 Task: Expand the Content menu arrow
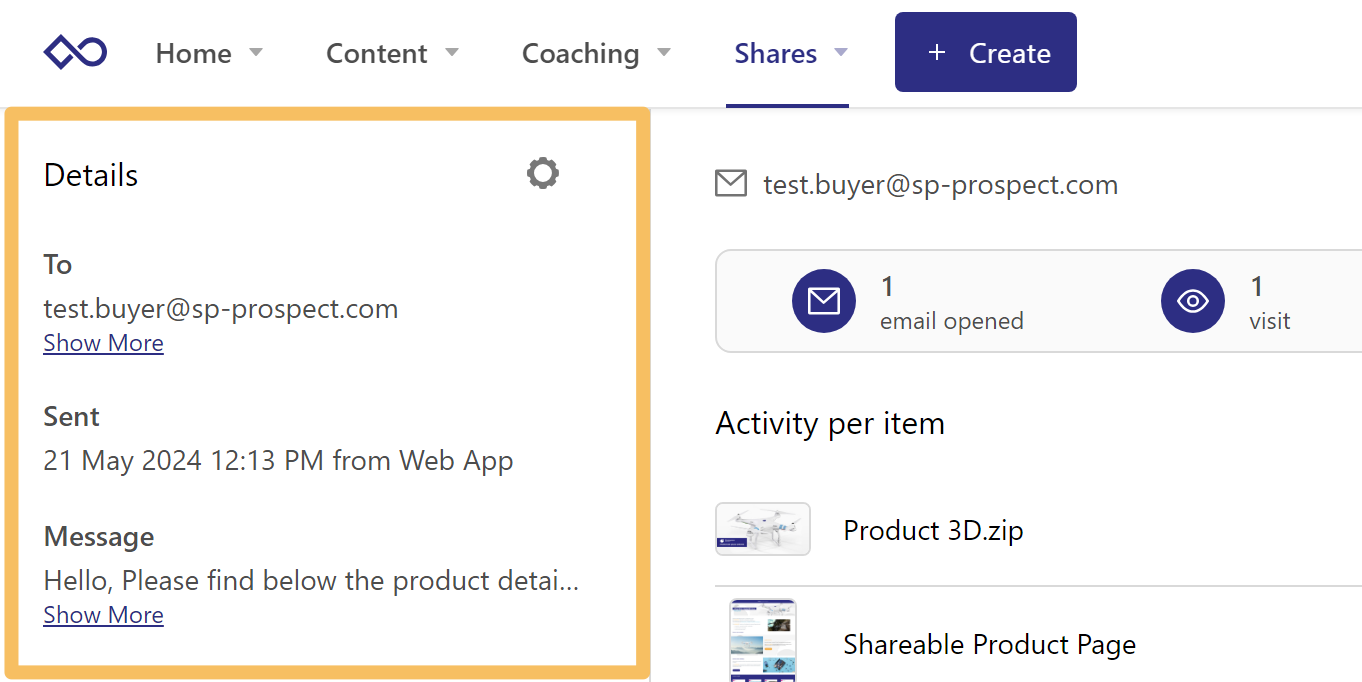point(452,52)
